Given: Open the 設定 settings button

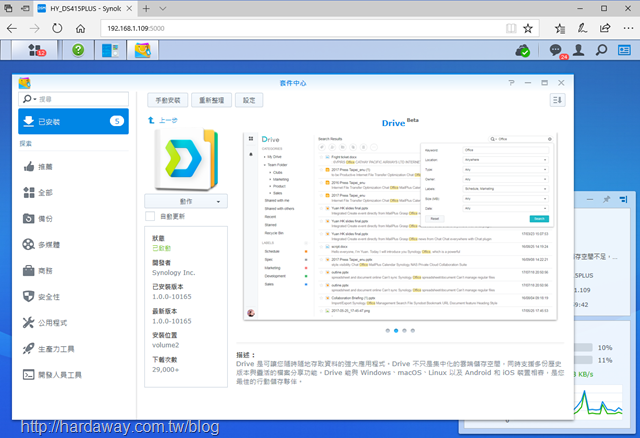Looking at the screenshot, I should pyautogui.click(x=249, y=100).
